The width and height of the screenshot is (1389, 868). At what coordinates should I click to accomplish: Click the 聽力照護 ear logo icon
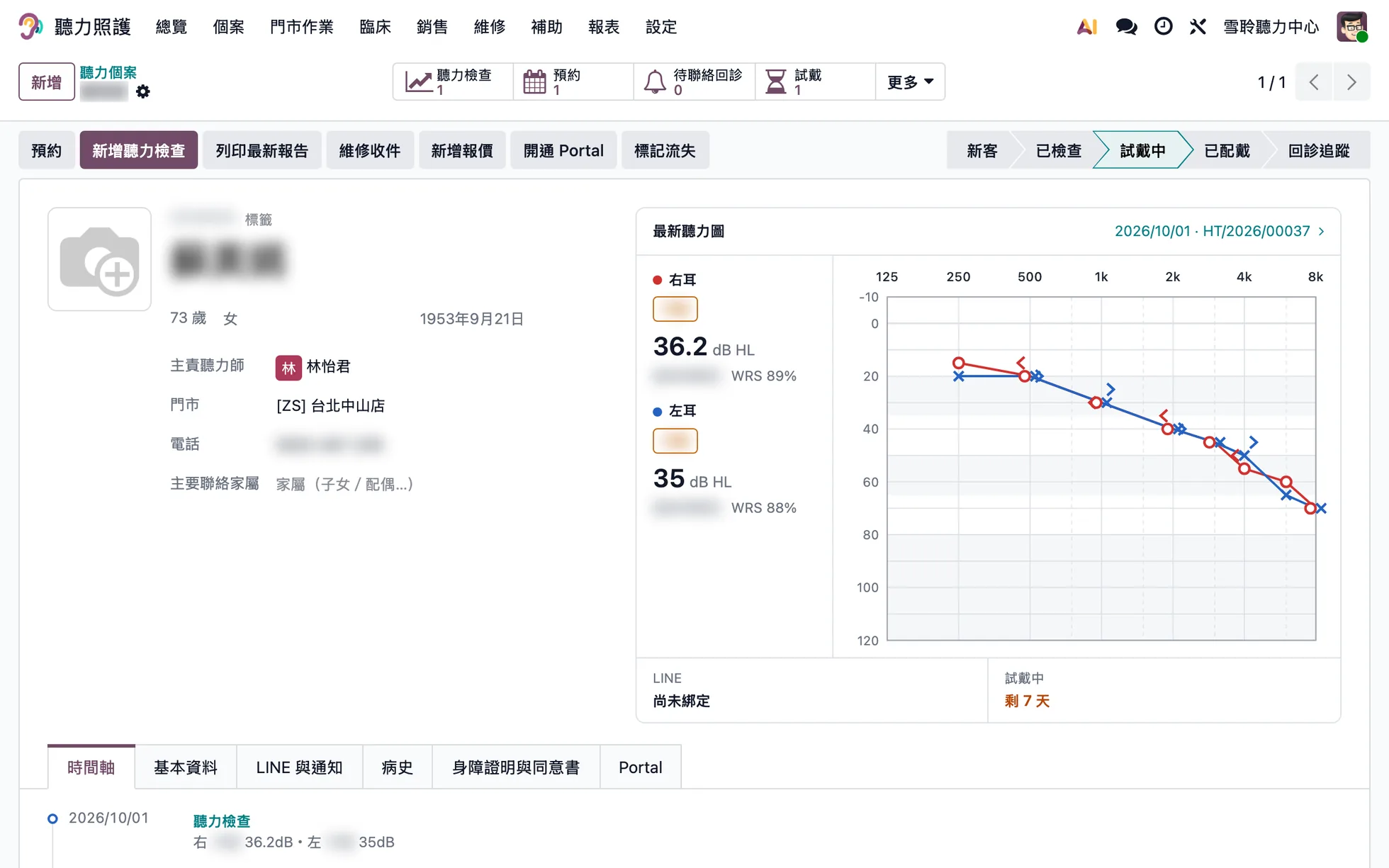pos(30,27)
